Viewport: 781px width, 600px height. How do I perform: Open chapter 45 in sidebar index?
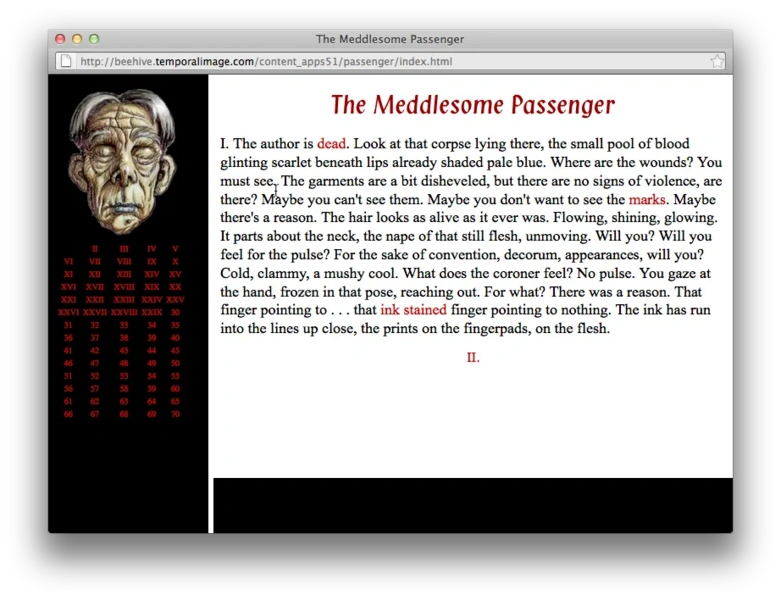point(175,351)
